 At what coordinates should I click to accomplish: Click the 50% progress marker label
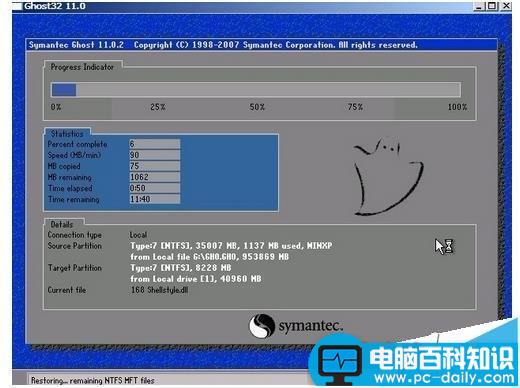tap(257, 107)
